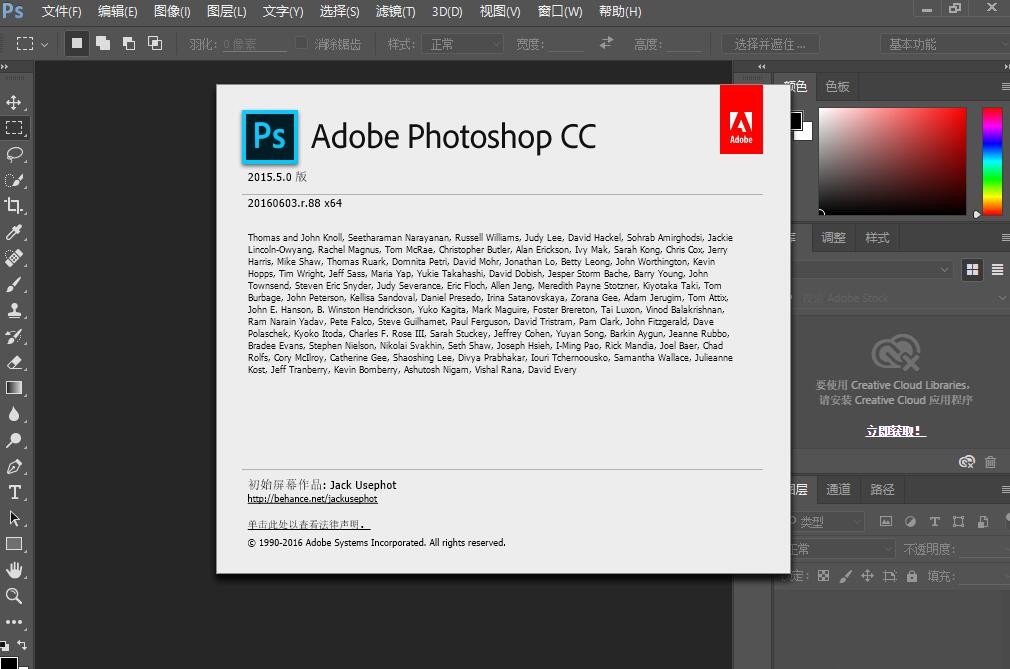Select the Pen tool
The height and width of the screenshot is (669, 1010).
pos(14,466)
